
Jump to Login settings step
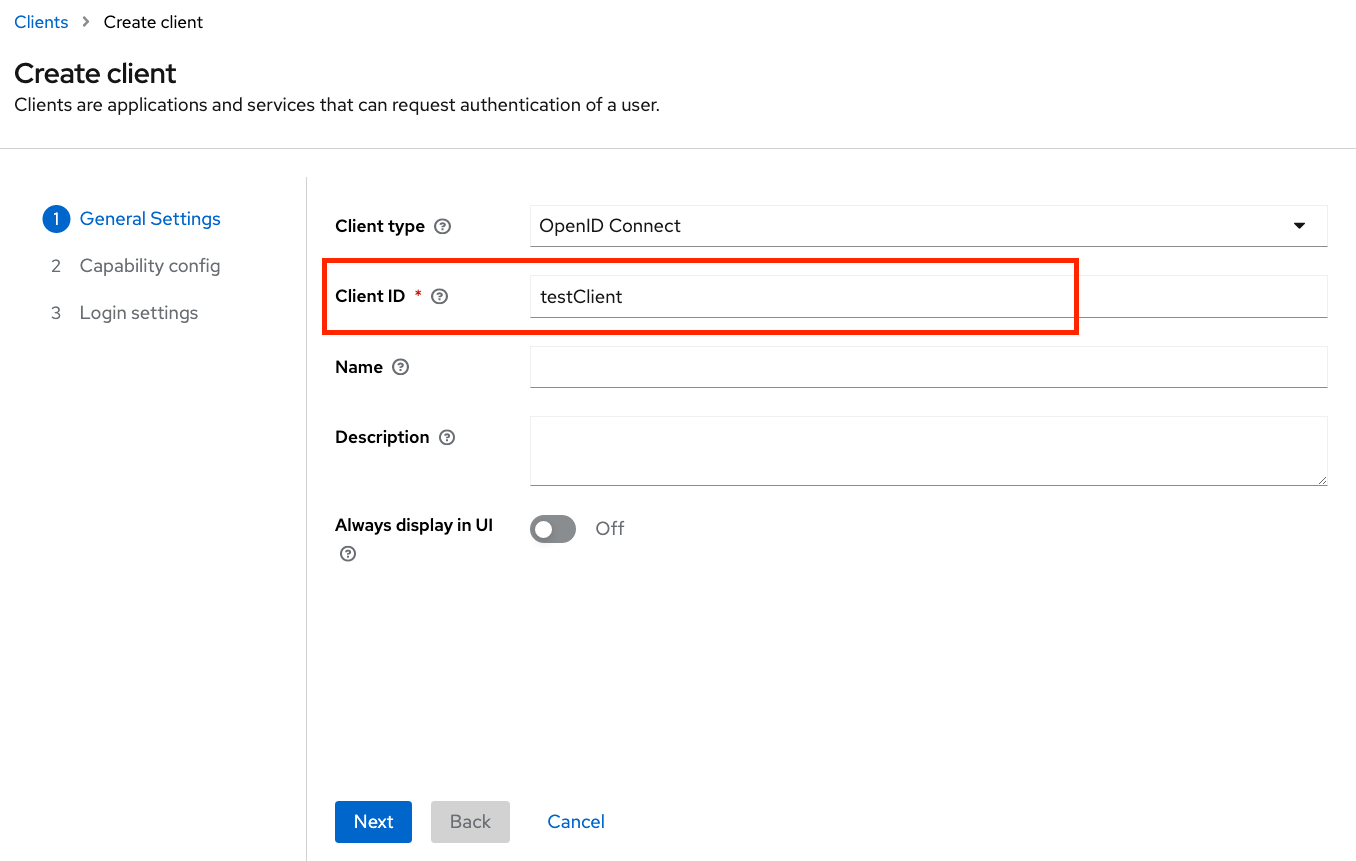(139, 313)
